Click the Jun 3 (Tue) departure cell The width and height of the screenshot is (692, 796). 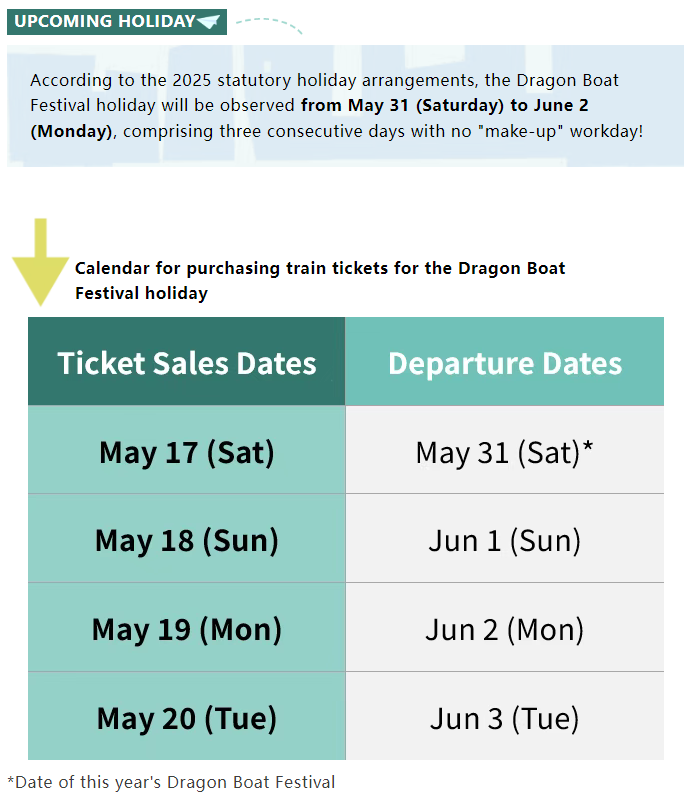[505, 716]
